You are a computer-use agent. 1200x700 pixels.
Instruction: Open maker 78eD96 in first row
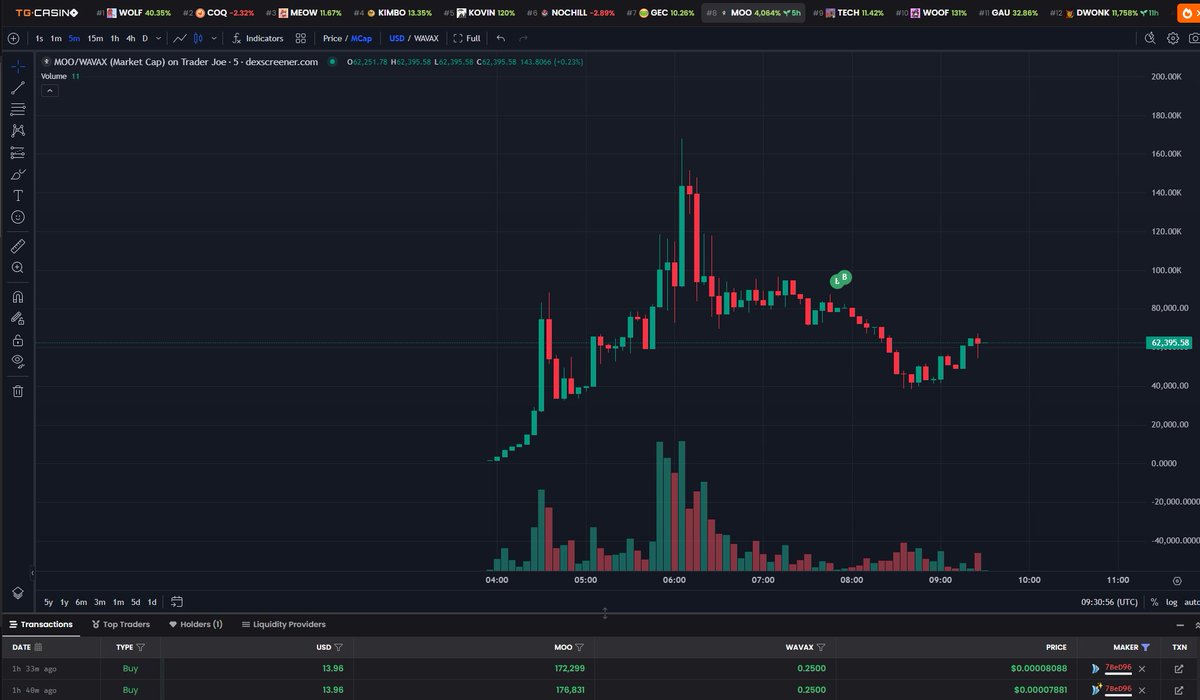[1118, 668]
